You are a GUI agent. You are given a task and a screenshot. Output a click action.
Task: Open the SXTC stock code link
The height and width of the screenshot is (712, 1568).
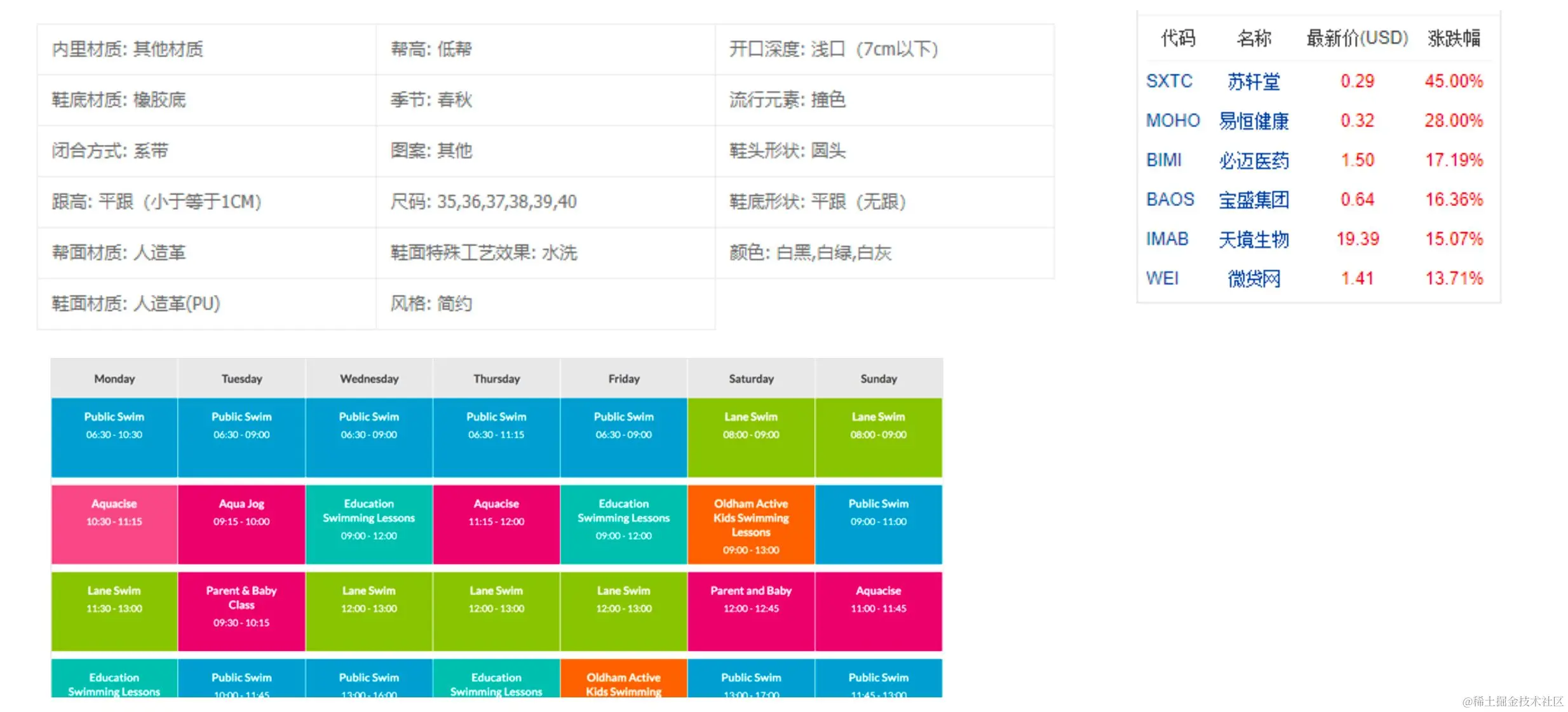[1169, 81]
